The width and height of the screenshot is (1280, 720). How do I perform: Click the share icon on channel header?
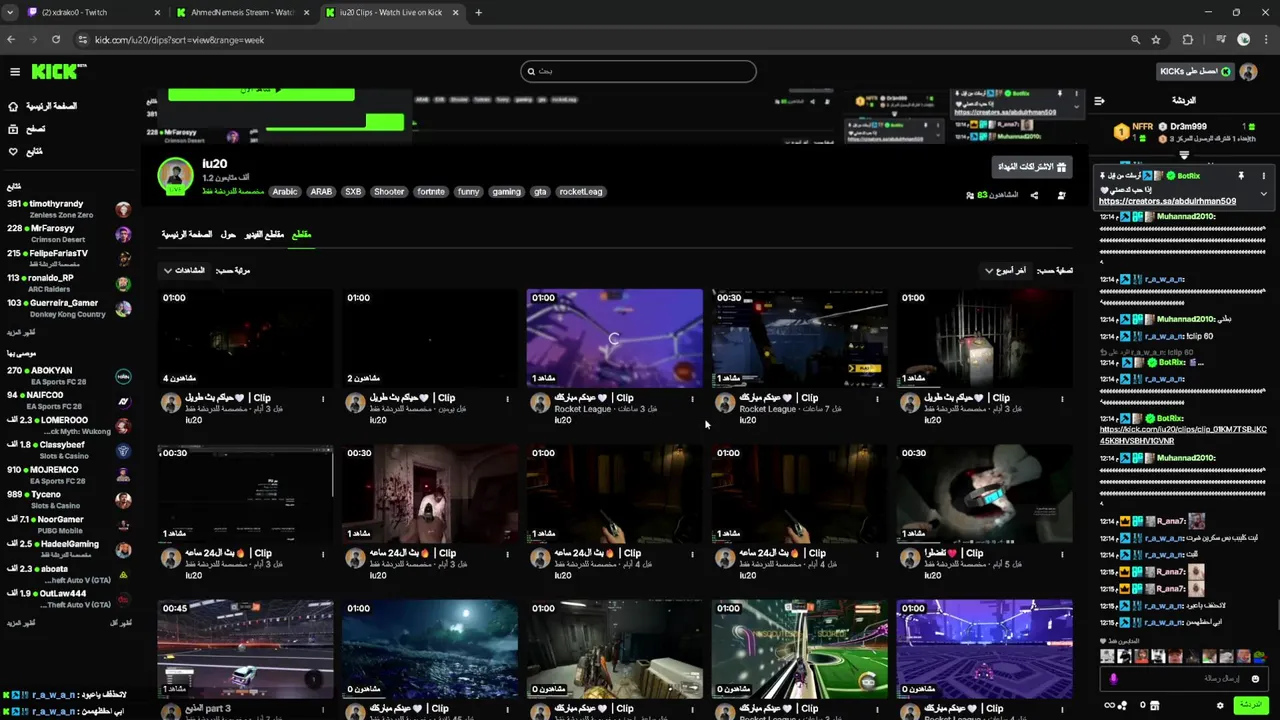[1034, 195]
